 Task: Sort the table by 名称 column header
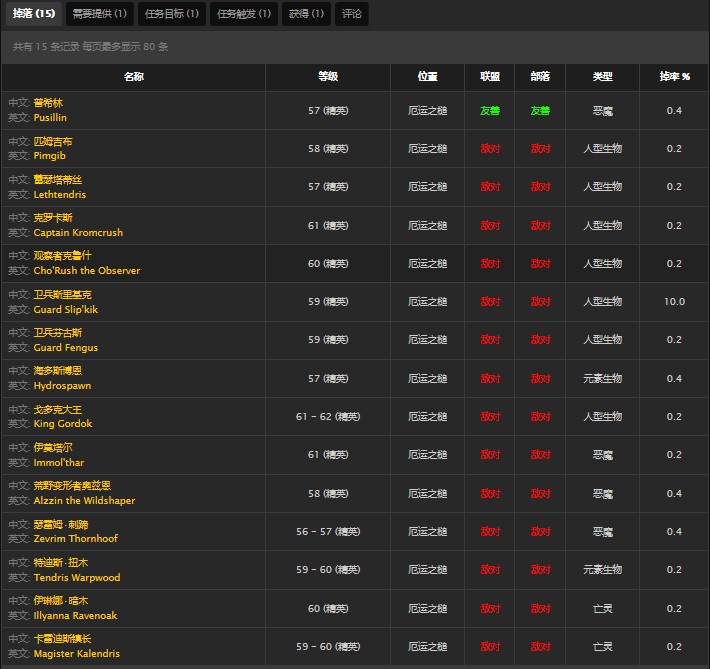(133, 77)
